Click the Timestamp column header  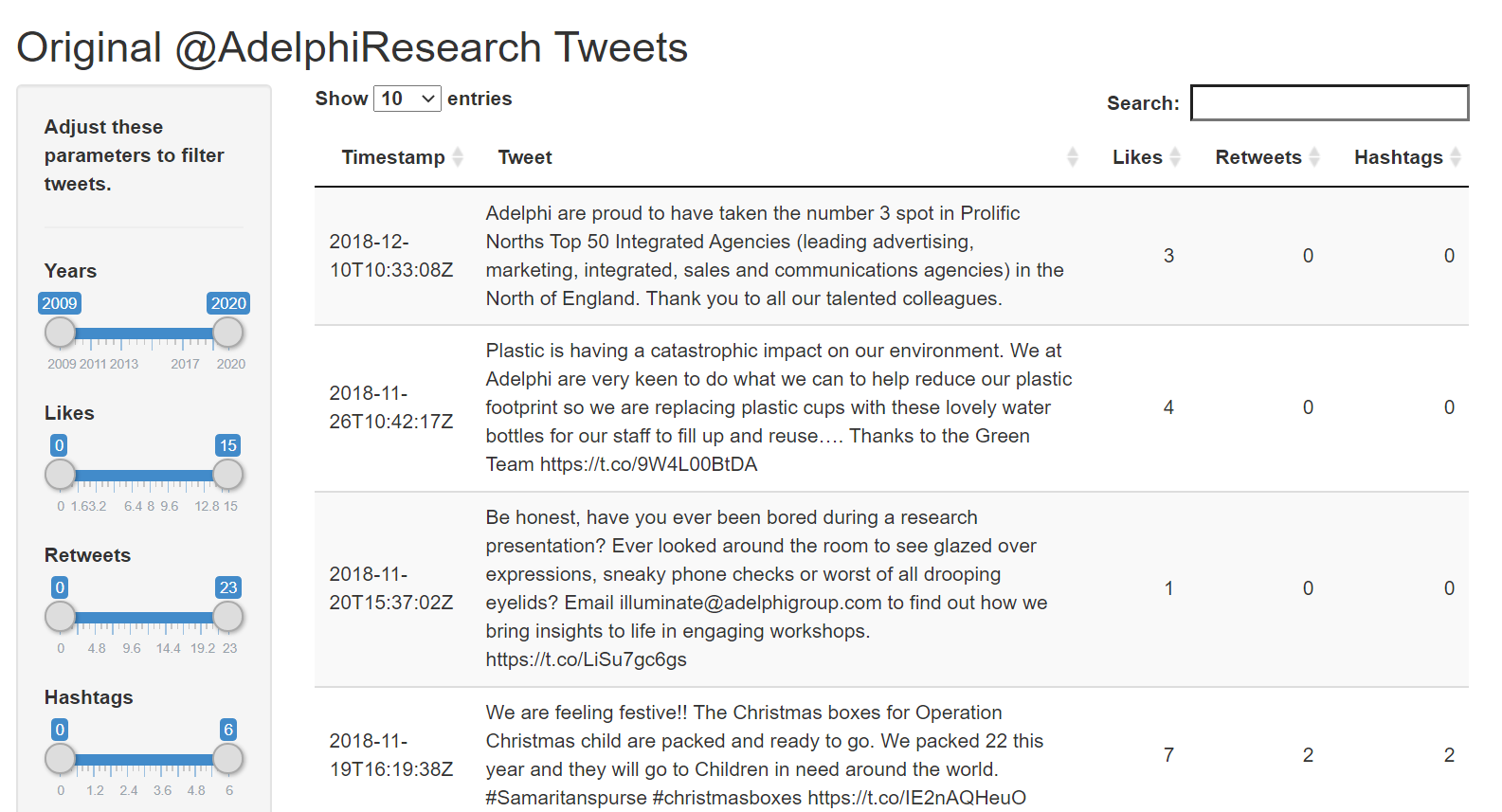[393, 157]
